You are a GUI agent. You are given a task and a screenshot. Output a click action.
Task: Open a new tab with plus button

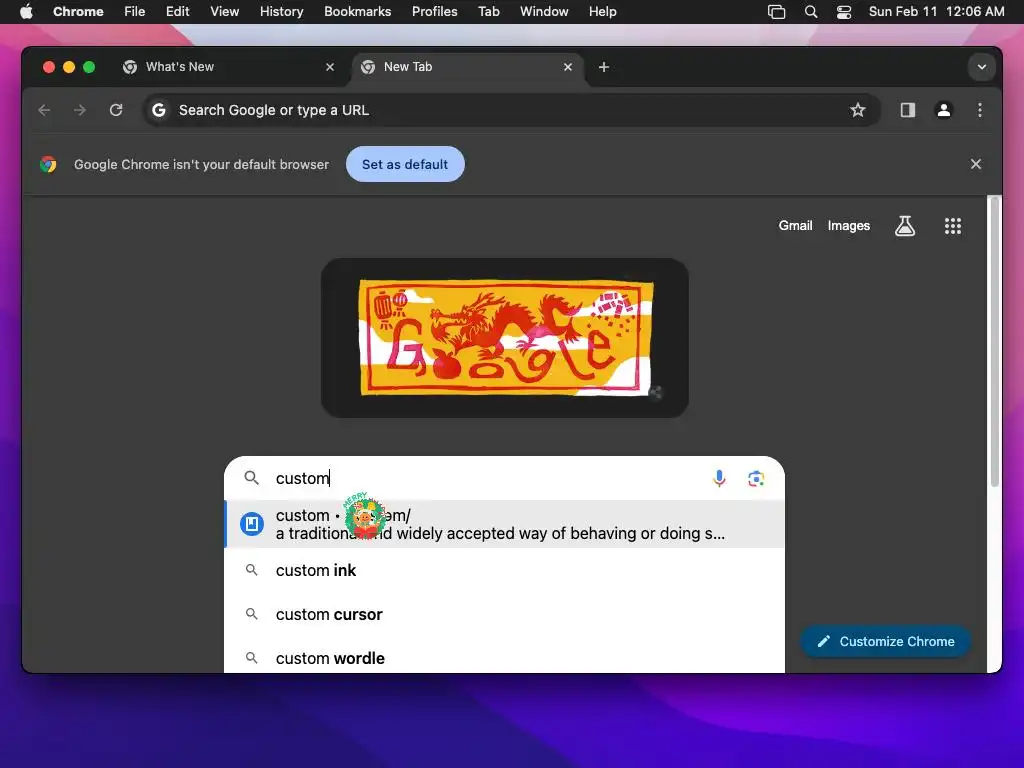(x=604, y=67)
